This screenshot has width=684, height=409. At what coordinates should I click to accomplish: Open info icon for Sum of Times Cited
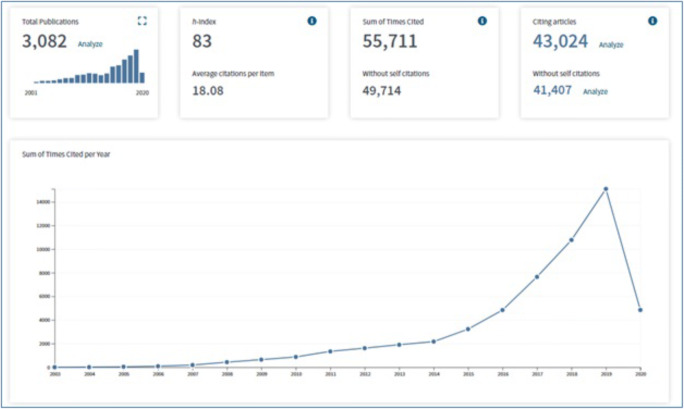(482, 21)
